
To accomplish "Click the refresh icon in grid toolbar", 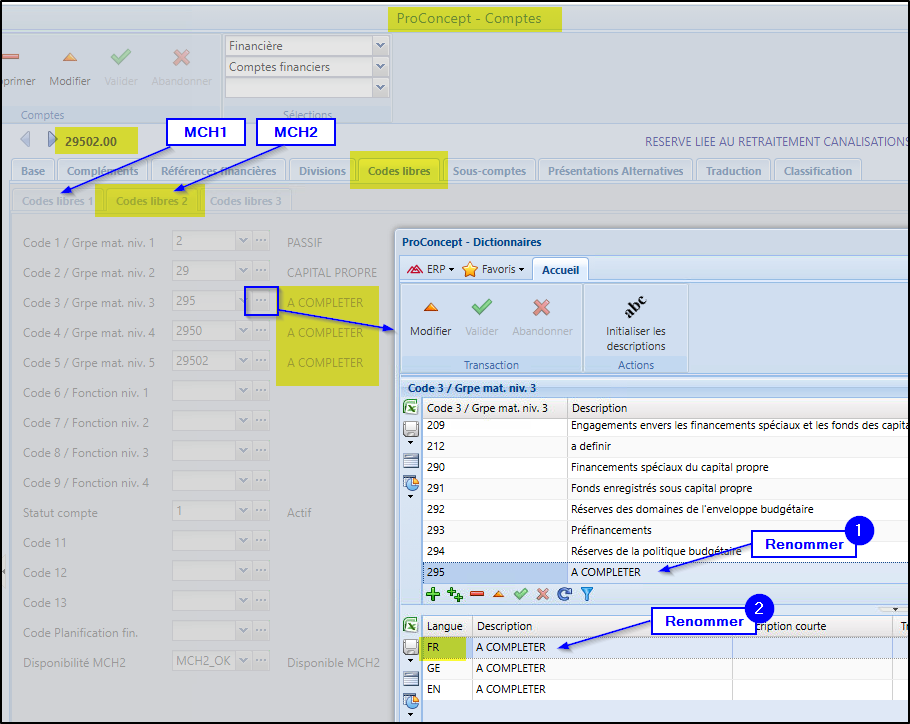I will 565,594.
